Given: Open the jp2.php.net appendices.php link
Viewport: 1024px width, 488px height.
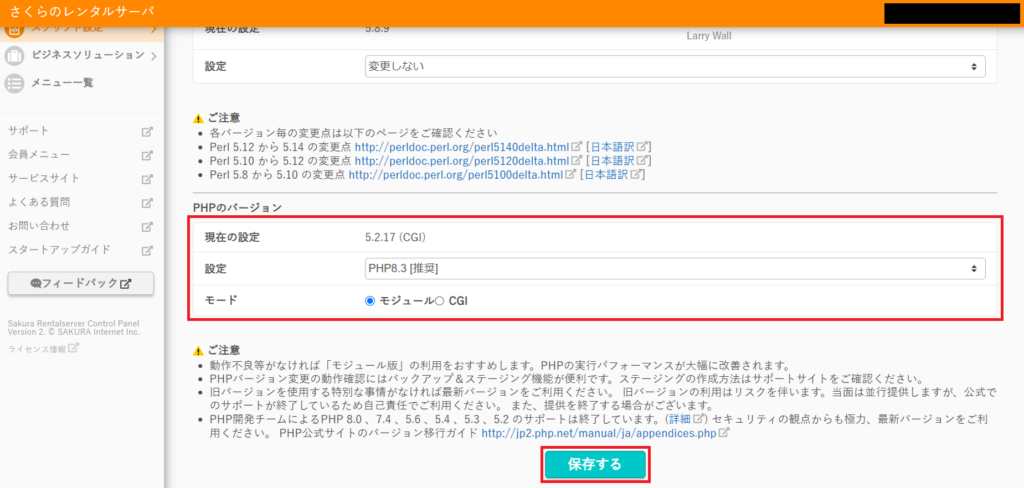Looking at the screenshot, I should click(x=599, y=433).
